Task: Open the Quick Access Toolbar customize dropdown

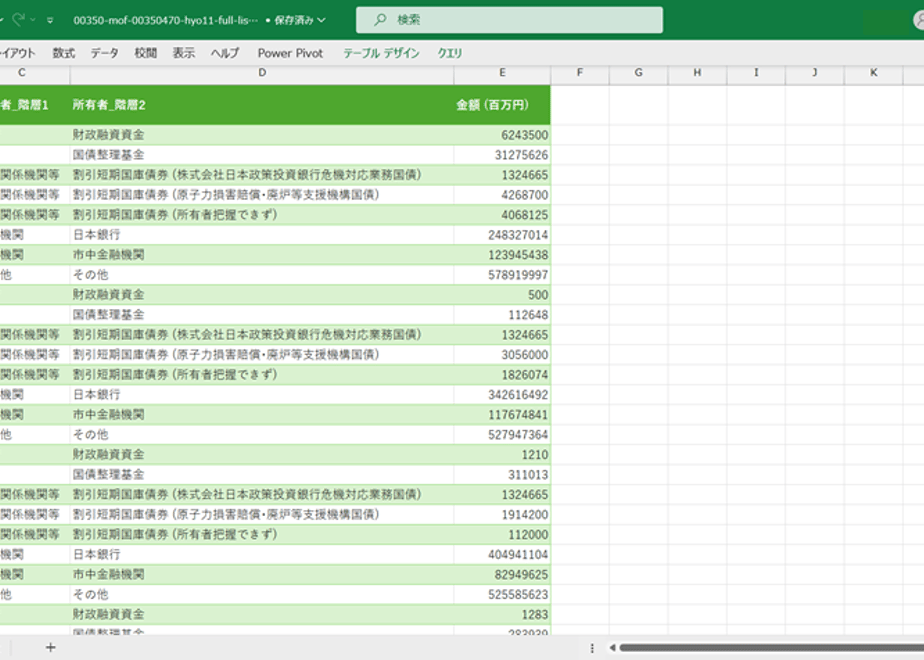Action: point(50,20)
